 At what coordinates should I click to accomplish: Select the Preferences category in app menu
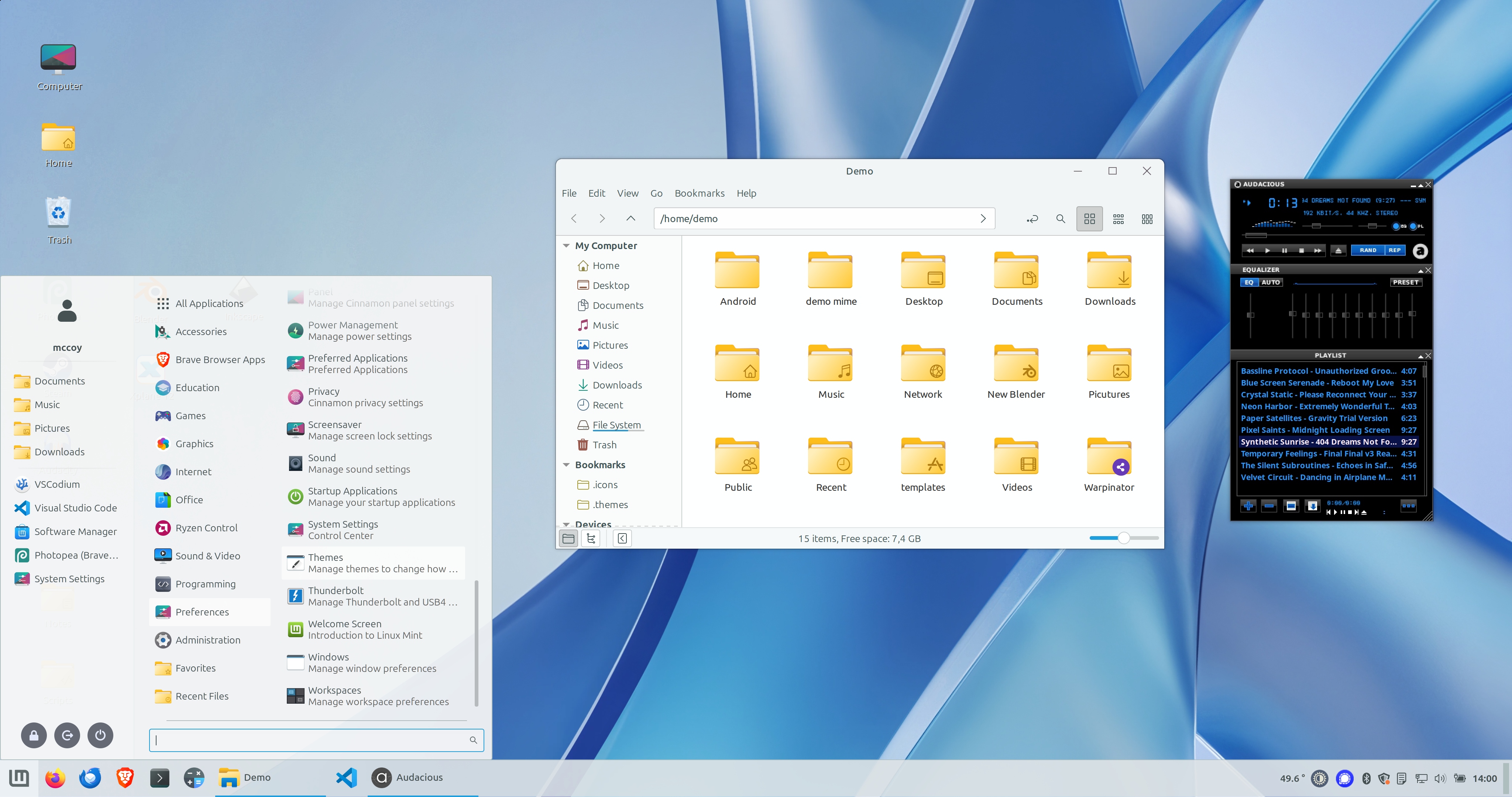[x=210, y=611]
